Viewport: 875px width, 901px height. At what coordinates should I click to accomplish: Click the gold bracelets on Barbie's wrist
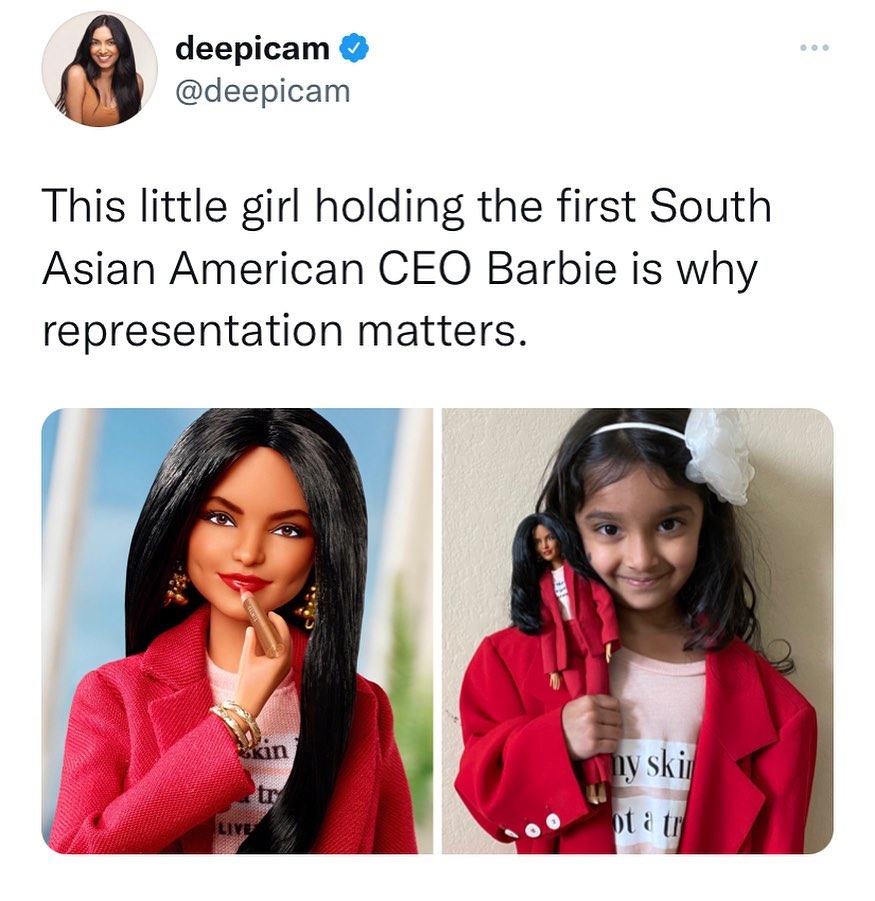coord(237,723)
